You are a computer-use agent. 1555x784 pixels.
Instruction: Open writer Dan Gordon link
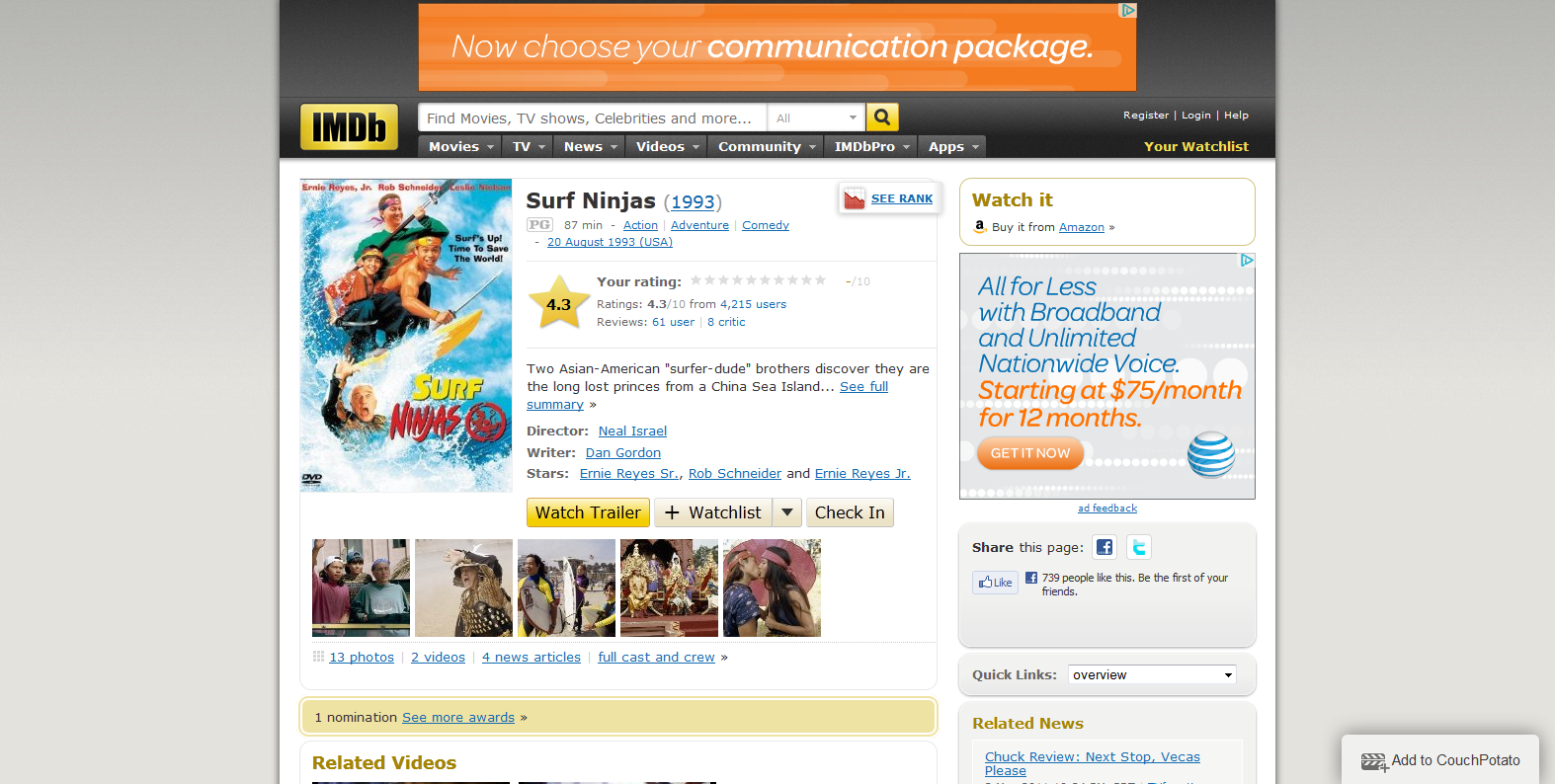click(623, 453)
